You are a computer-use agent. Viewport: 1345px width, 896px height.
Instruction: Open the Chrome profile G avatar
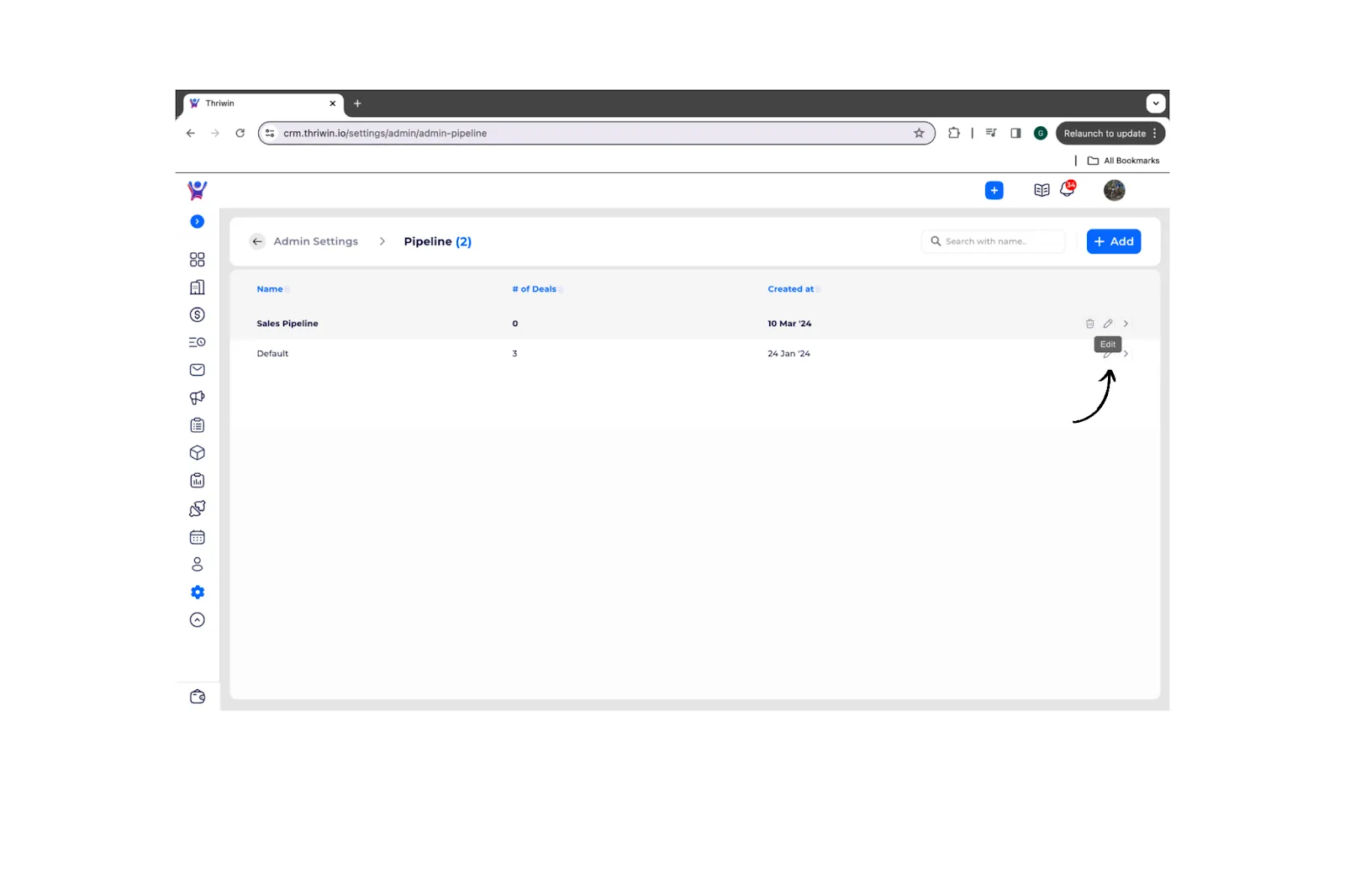1040,133
